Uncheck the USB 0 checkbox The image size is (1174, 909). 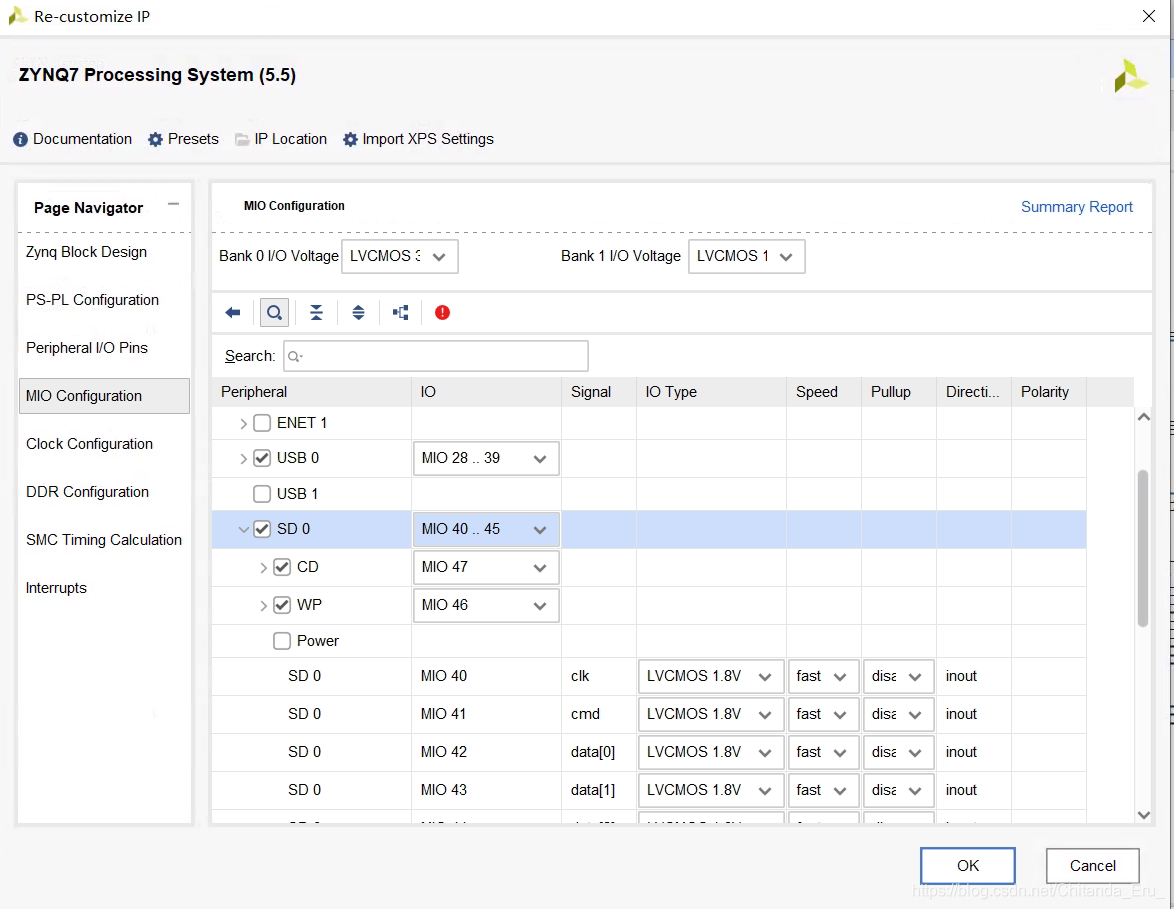click(x=262, y=457)
